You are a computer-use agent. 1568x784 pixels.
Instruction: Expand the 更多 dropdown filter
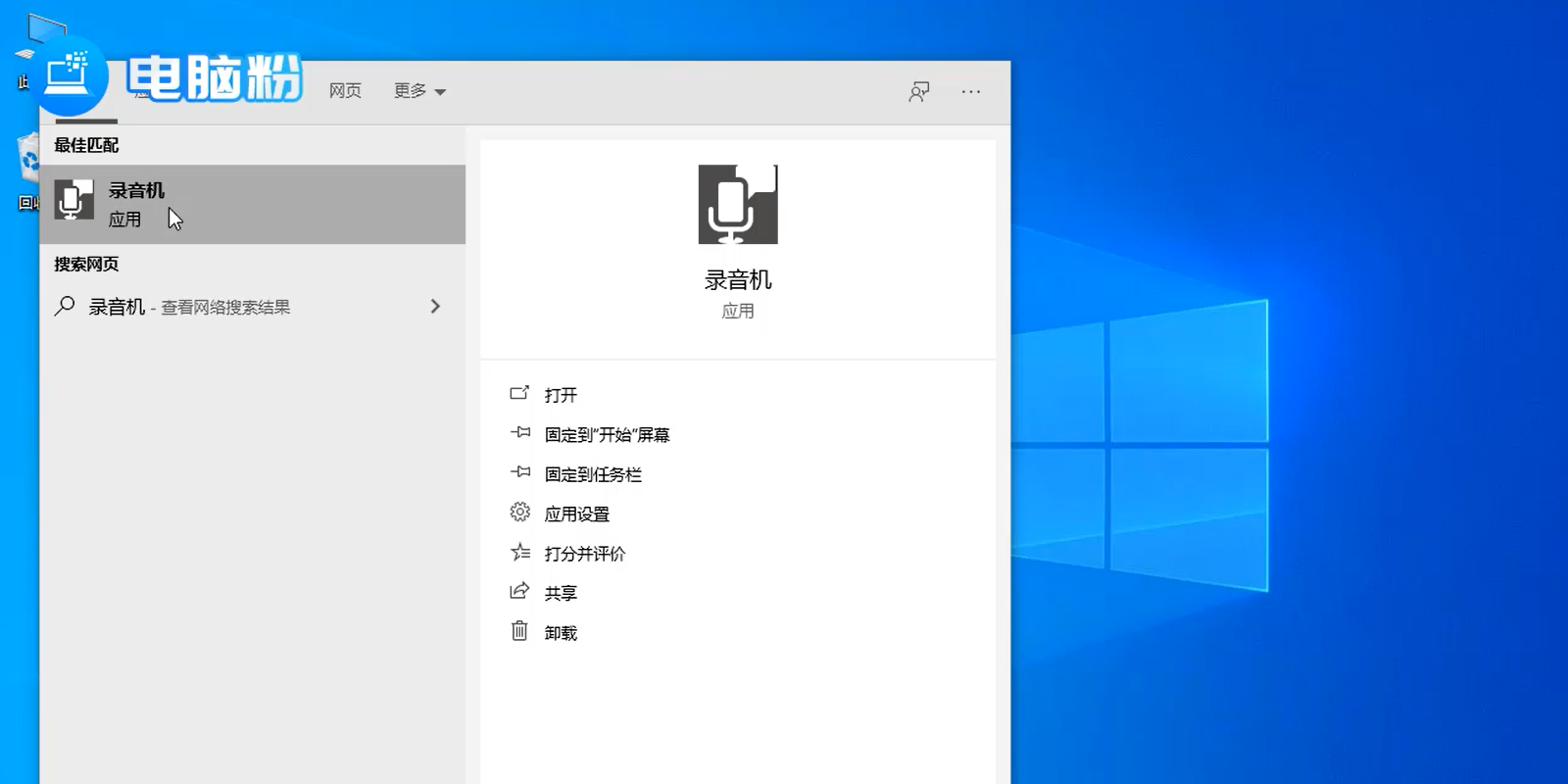point(419,91)
